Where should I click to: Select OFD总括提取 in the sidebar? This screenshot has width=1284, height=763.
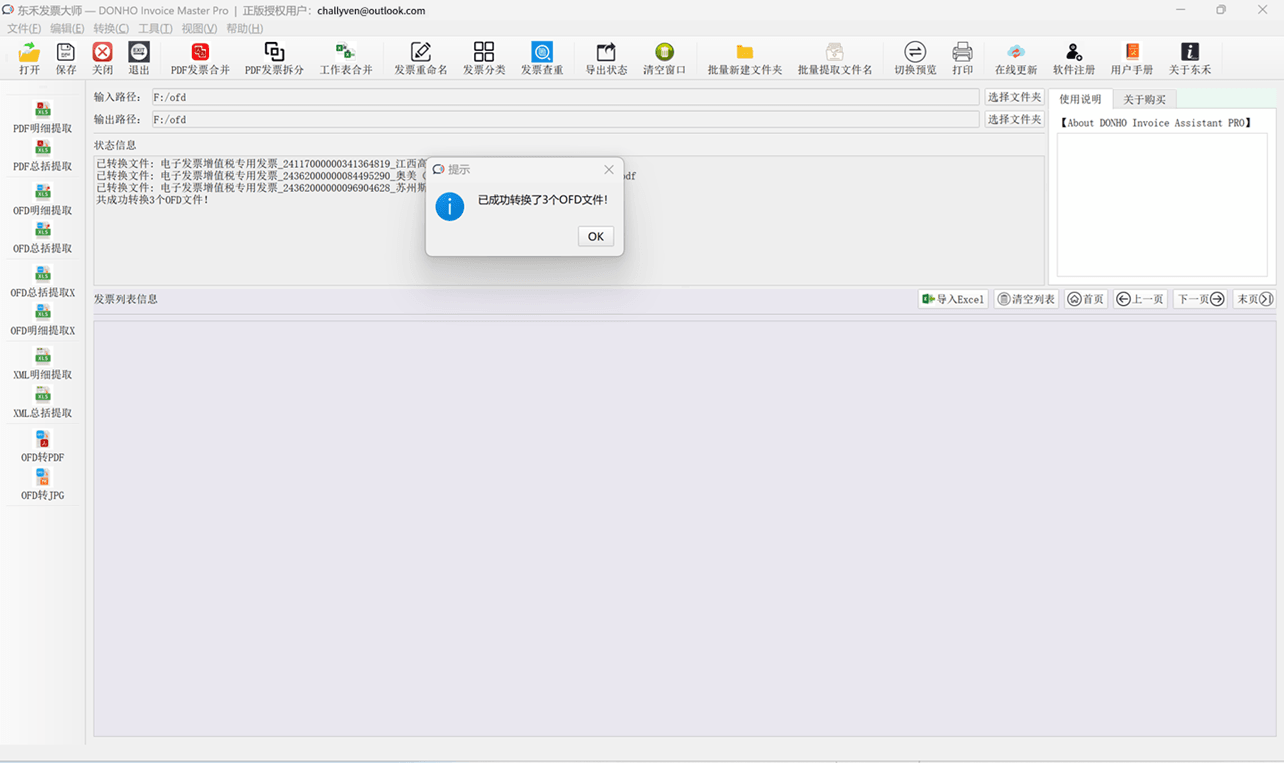click(43, 239)
